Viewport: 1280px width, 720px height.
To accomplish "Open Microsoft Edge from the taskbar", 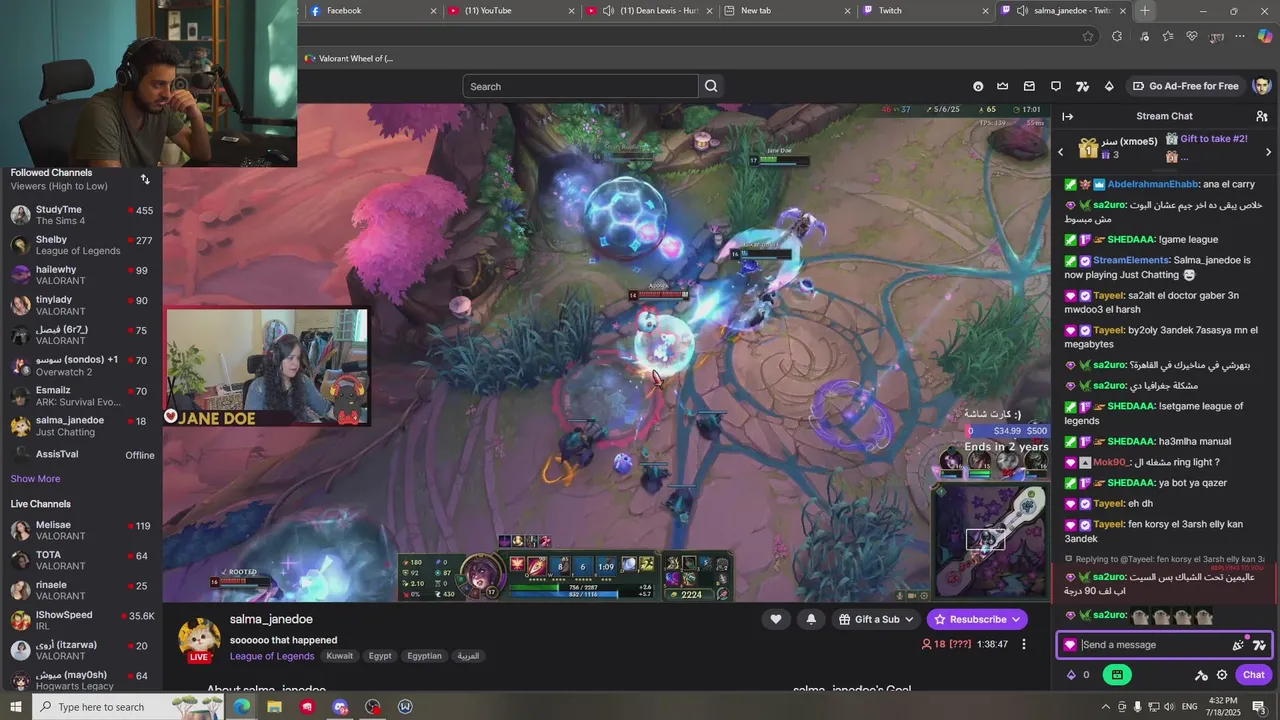I will click(x=242, y=707).
